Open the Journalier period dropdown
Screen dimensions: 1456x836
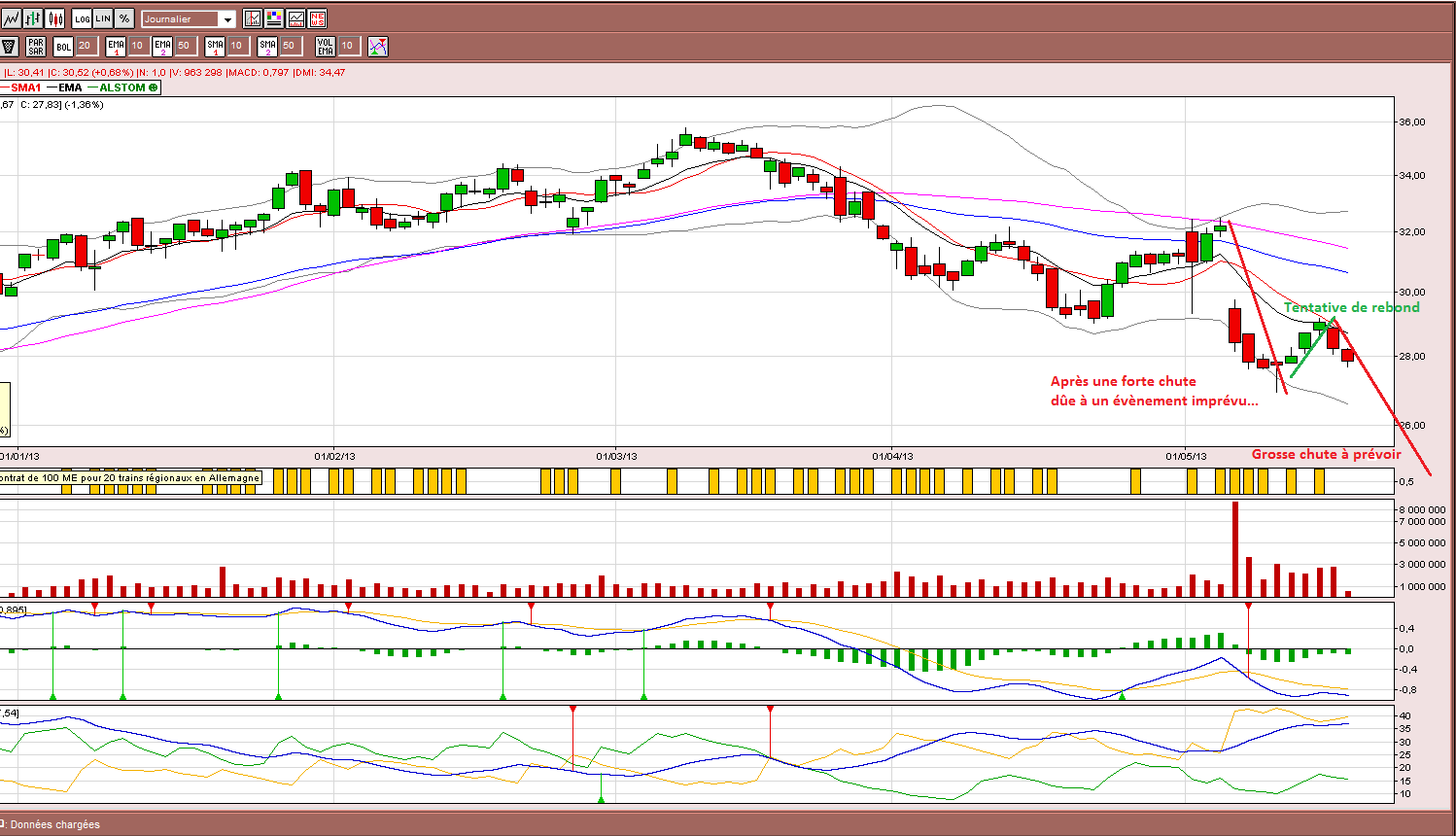[189, 18]
